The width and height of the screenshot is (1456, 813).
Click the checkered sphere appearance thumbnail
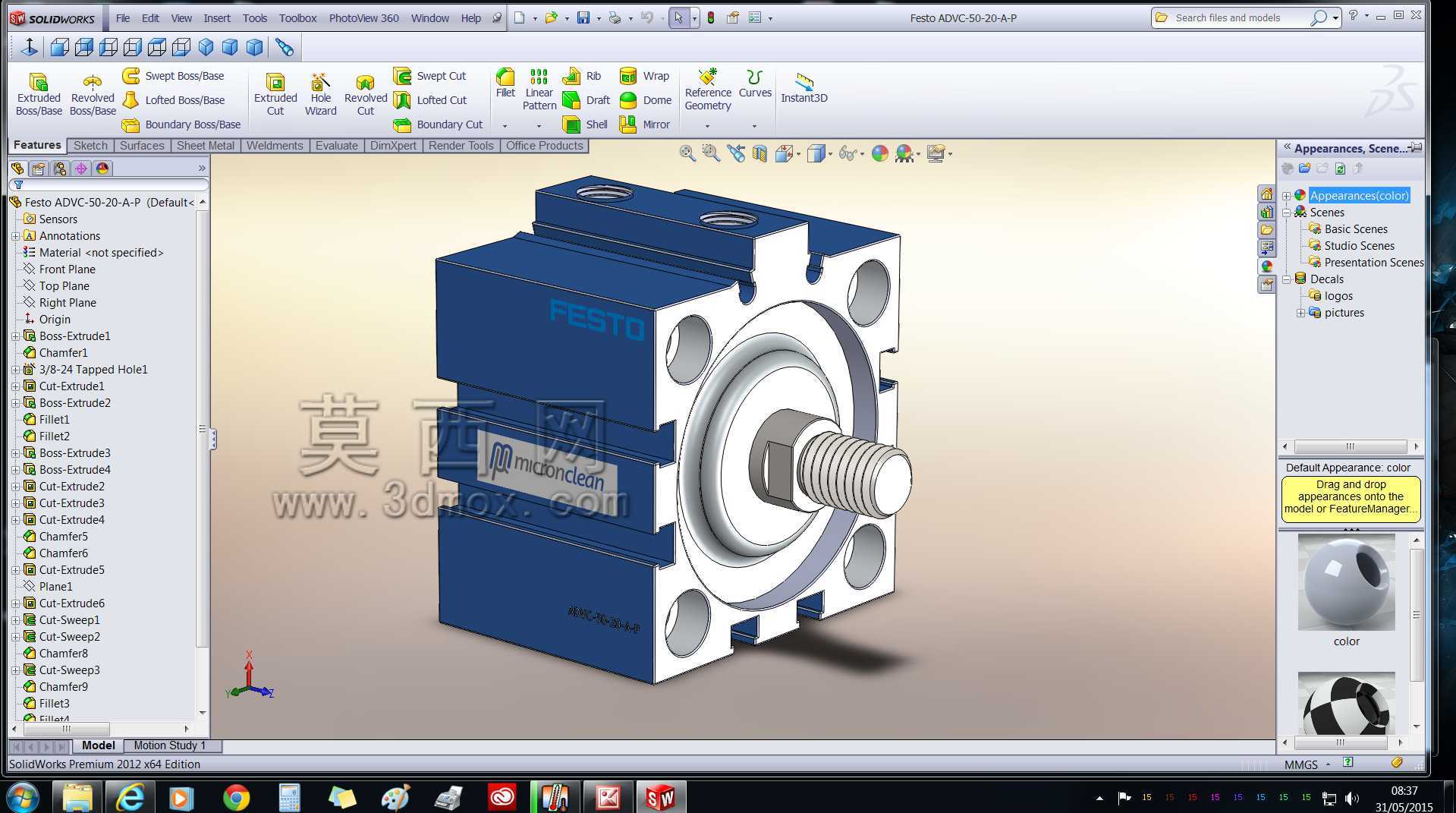(1346, 702)
